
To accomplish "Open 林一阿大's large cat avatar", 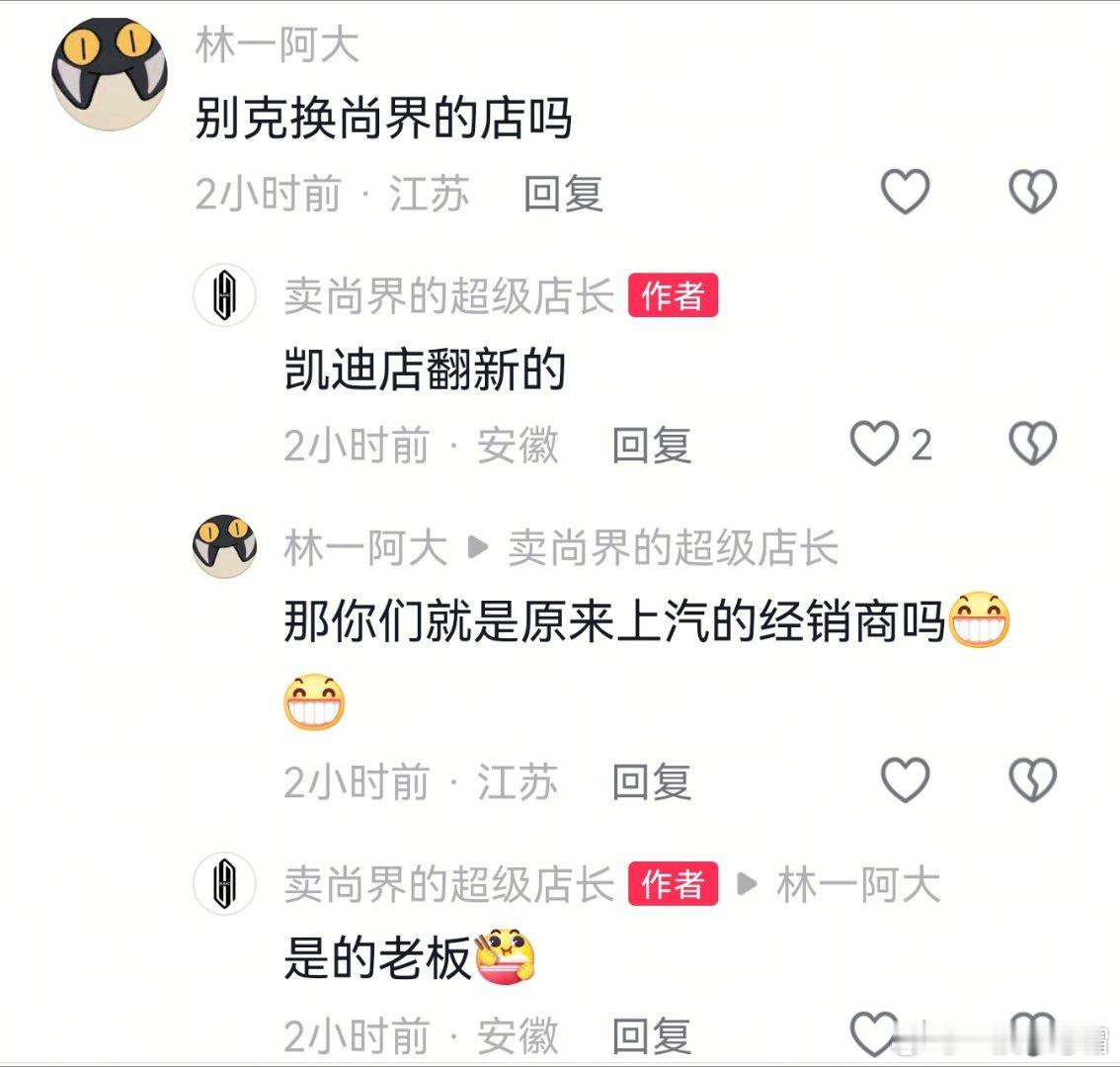I will tap(110, 74).
